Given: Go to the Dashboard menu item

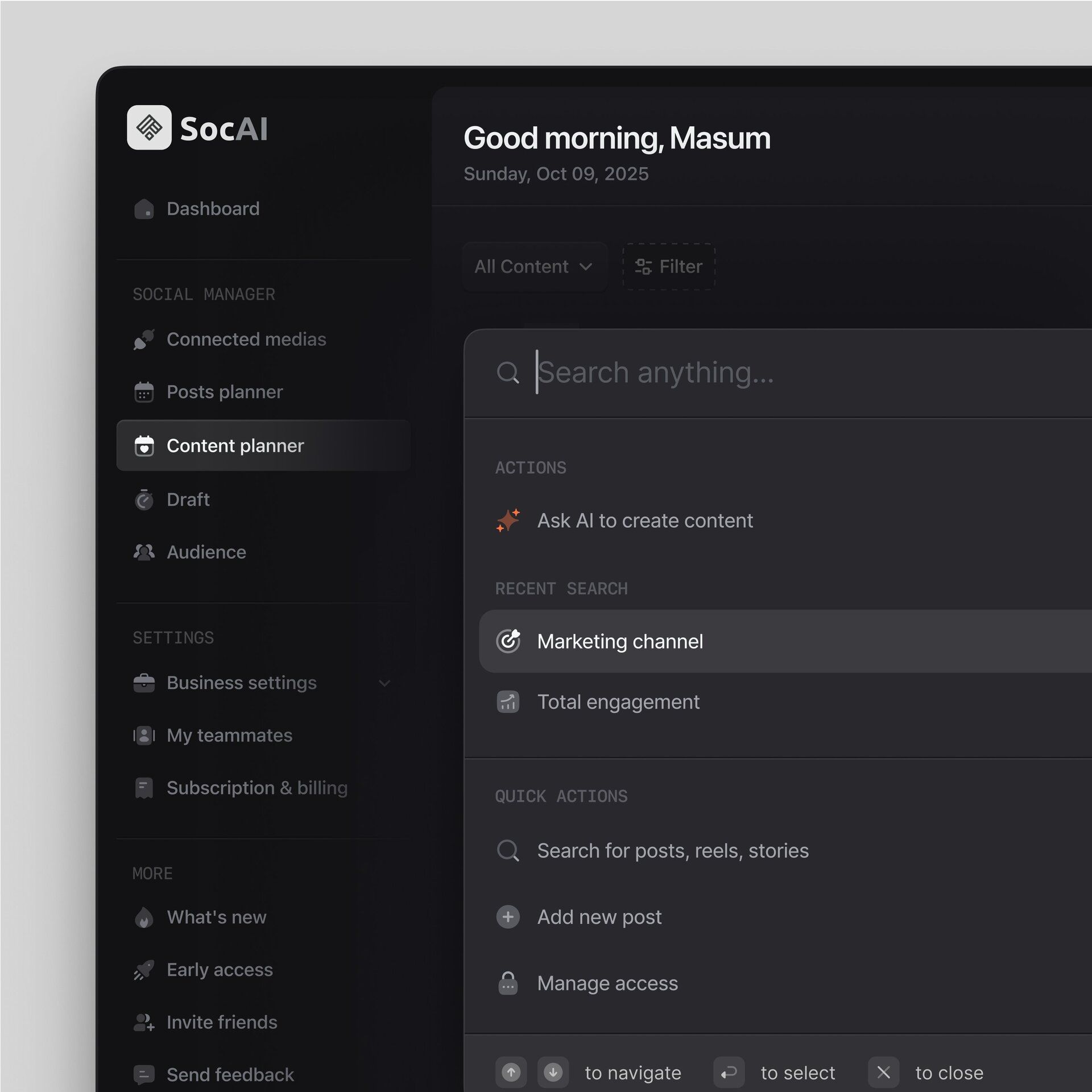Looking at the screenshot, I should 213,209.
